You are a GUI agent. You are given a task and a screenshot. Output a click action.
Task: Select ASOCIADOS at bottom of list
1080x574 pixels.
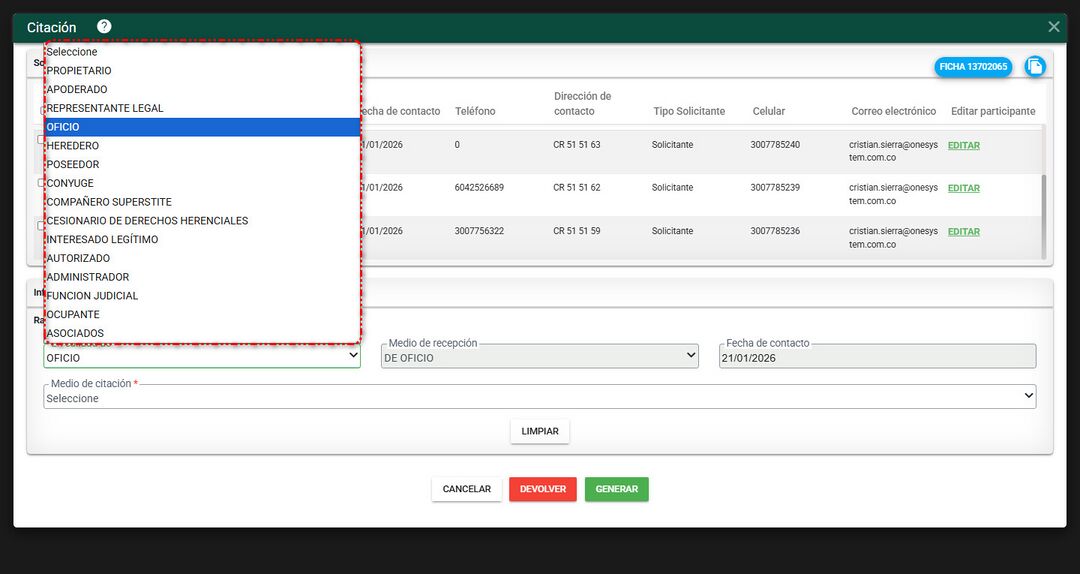click(x=76, y=333)
